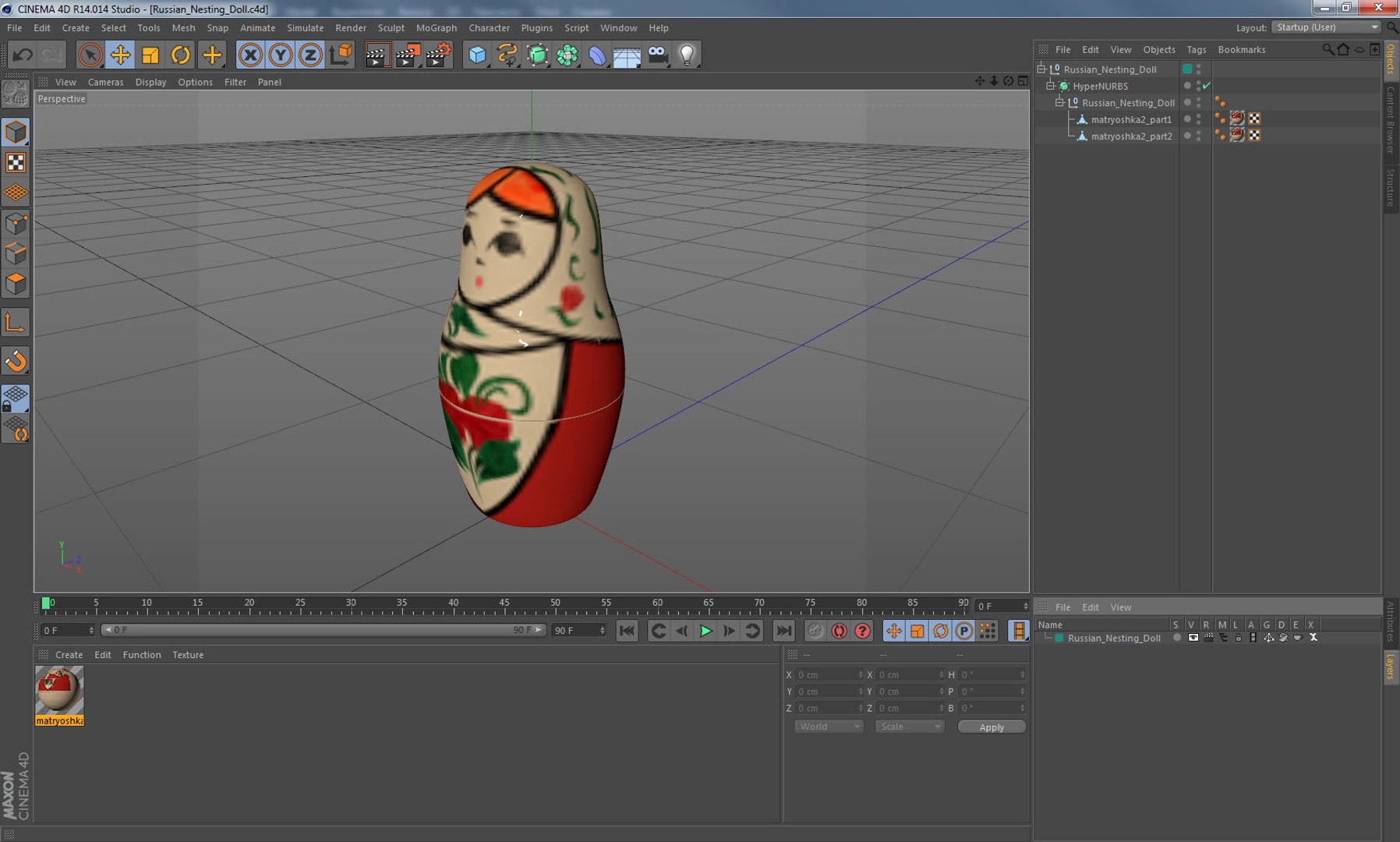Switch to Polygons mode
This screenshot has width=1400, height=842.
pos(16,284)
